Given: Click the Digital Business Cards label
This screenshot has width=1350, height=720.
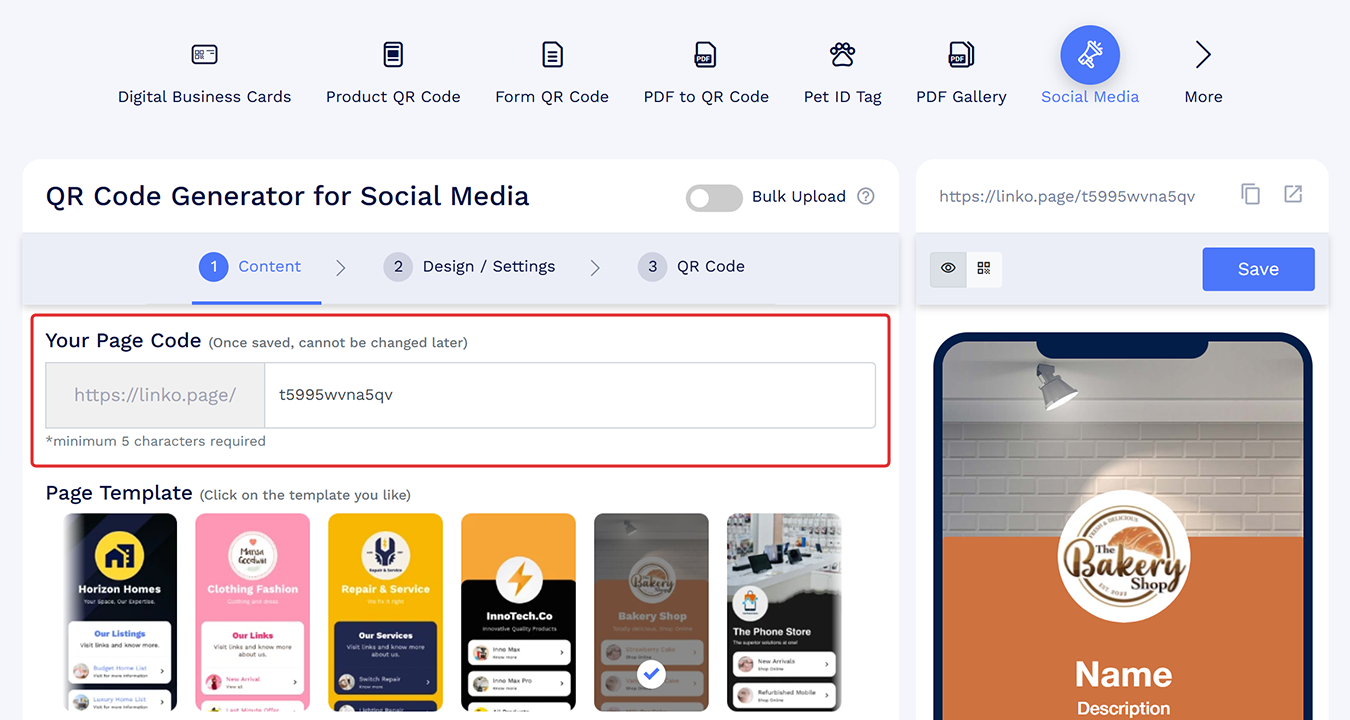Looking at the screenshot, I should point(204,97).
